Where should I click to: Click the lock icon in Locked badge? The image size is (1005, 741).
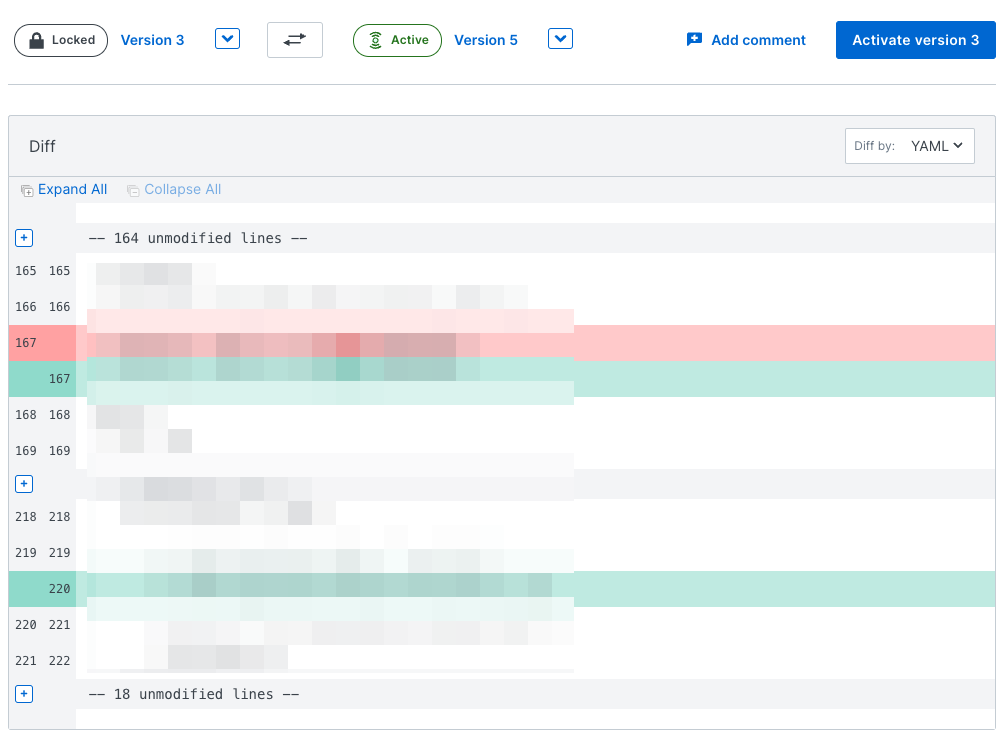coord(37,41)
